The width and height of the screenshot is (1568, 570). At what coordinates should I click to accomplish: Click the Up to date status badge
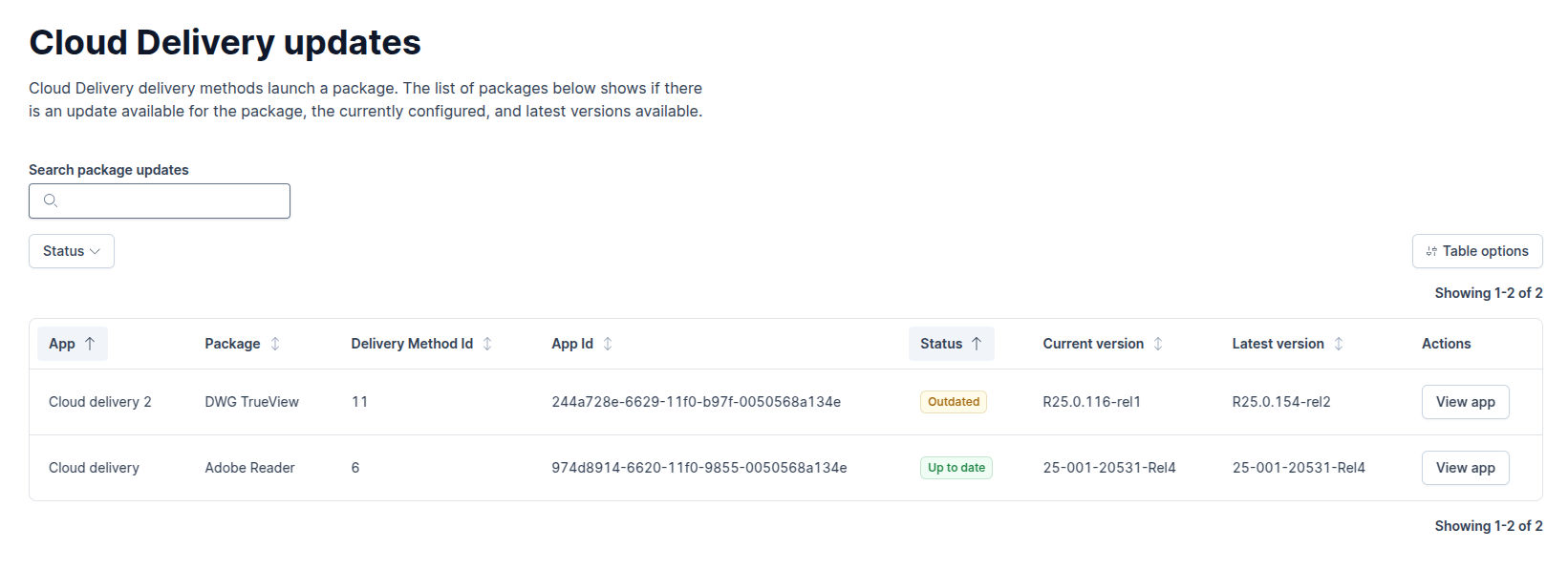point(956,468)
